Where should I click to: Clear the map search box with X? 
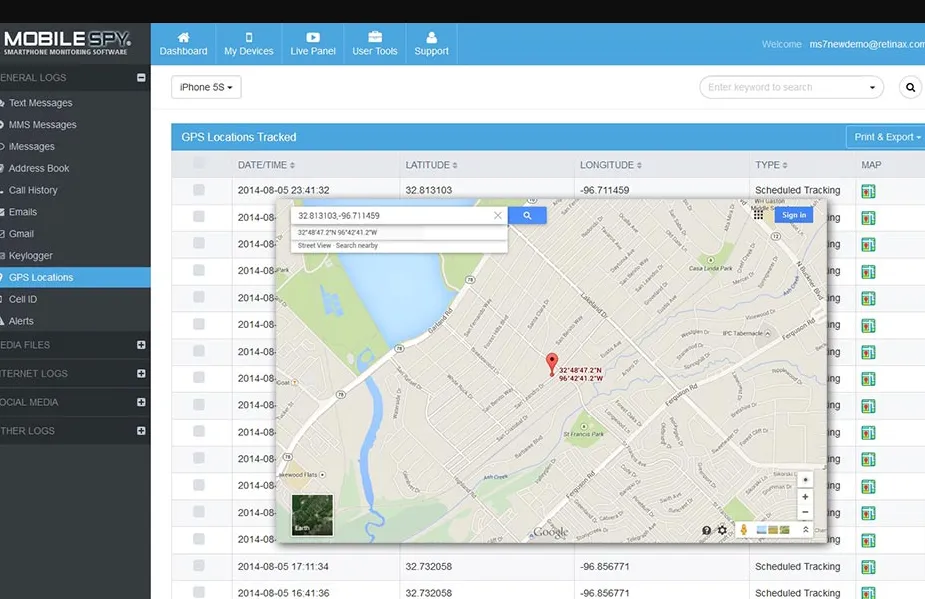[498, 215]
